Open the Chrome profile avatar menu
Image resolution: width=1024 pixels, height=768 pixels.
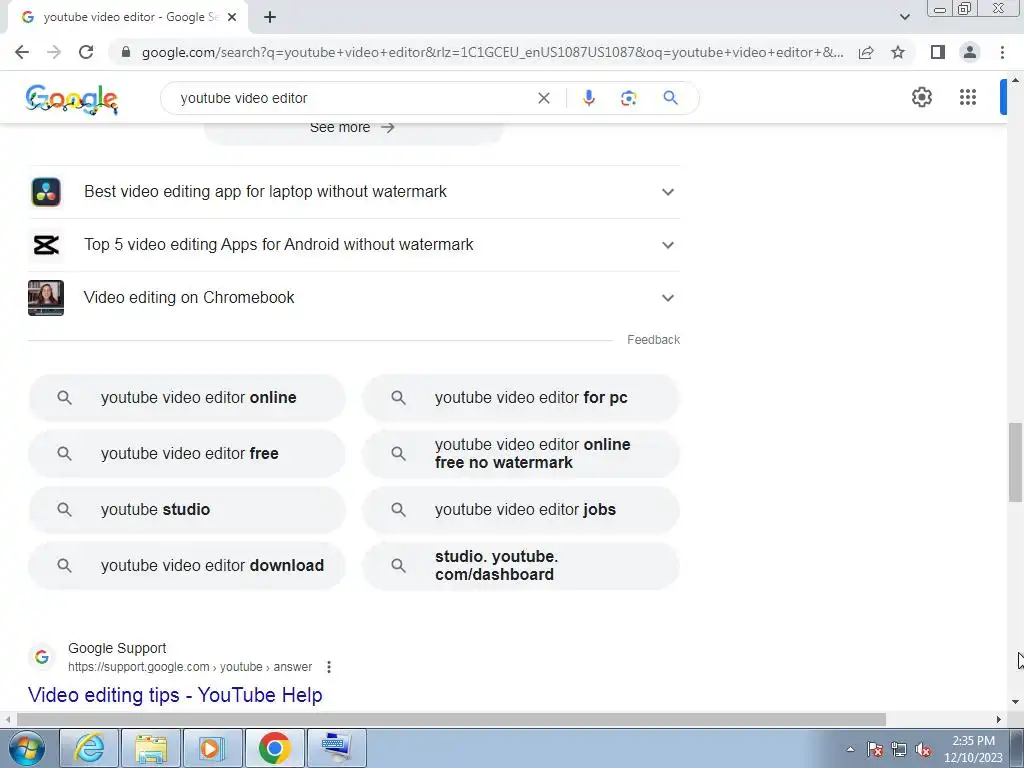[970, 52]
